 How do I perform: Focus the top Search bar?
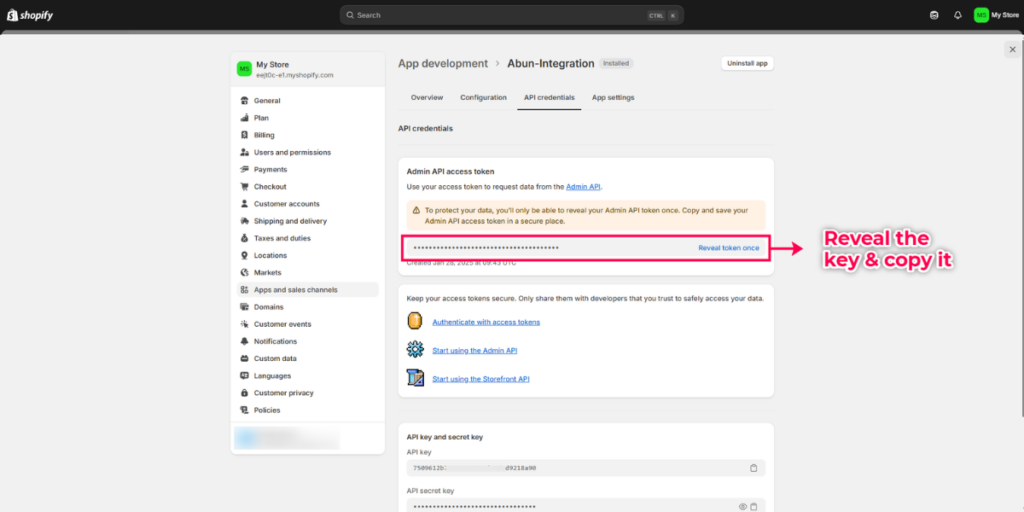click(511, 15)
